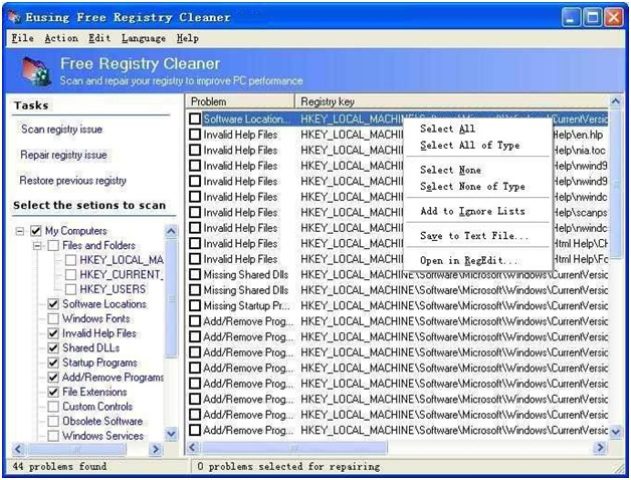Click sections tree vertical scrollbar thumb

(x=171, y=299)
